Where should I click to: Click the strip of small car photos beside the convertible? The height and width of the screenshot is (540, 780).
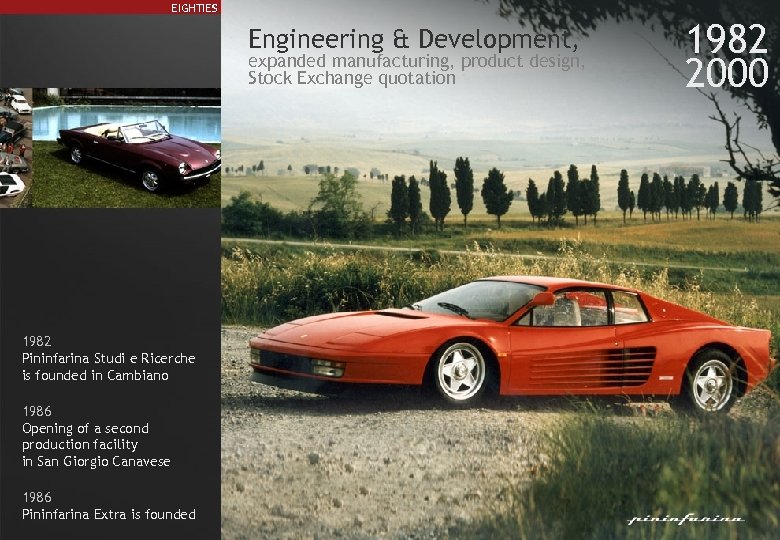[x=16, y=148]
